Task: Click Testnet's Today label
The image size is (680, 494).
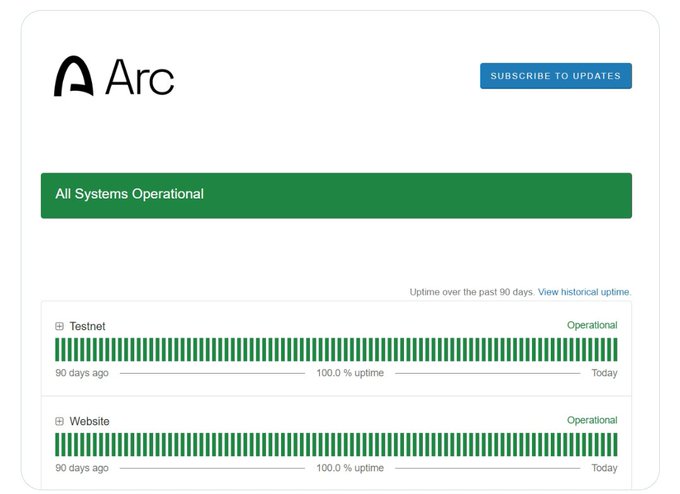Action: point(605,373)
